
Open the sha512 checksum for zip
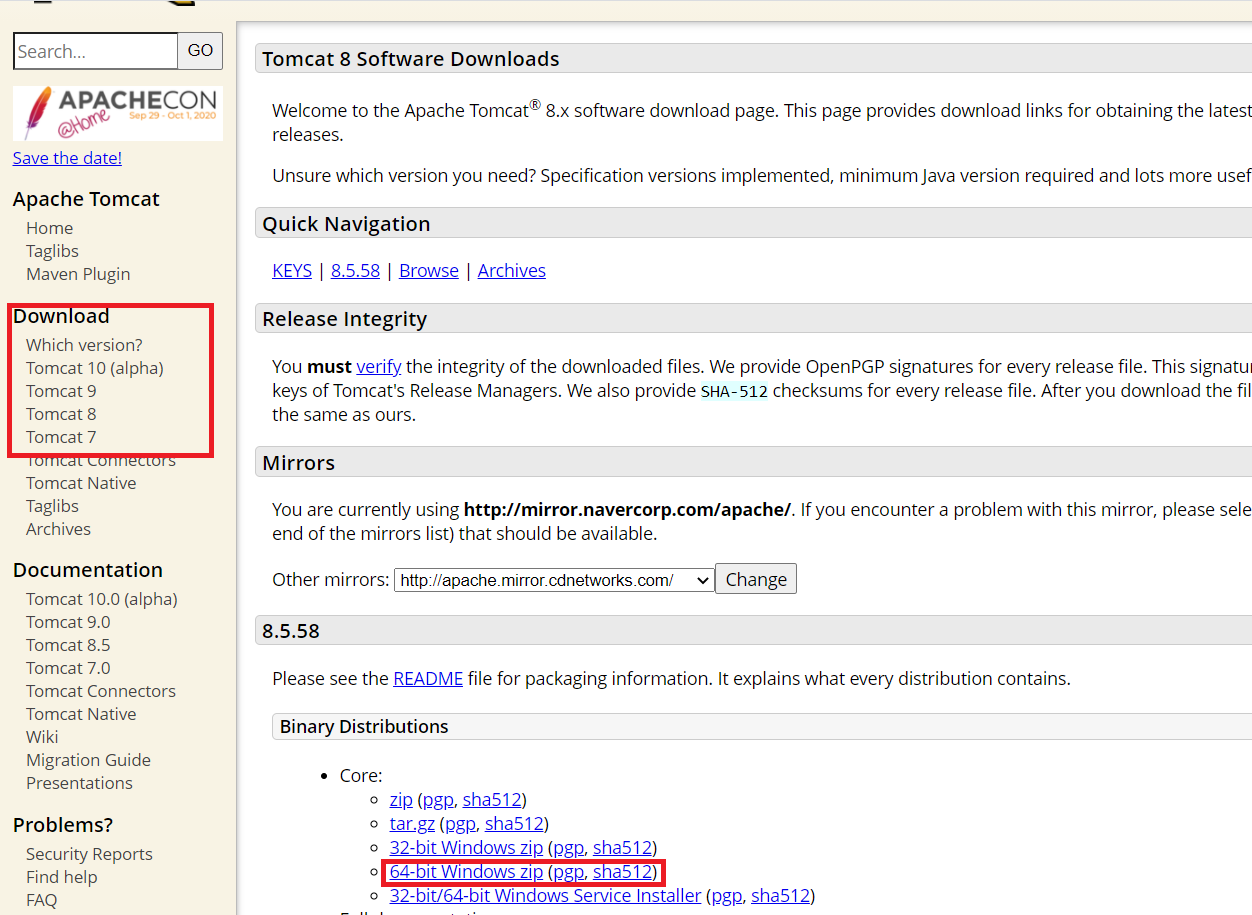492,800
